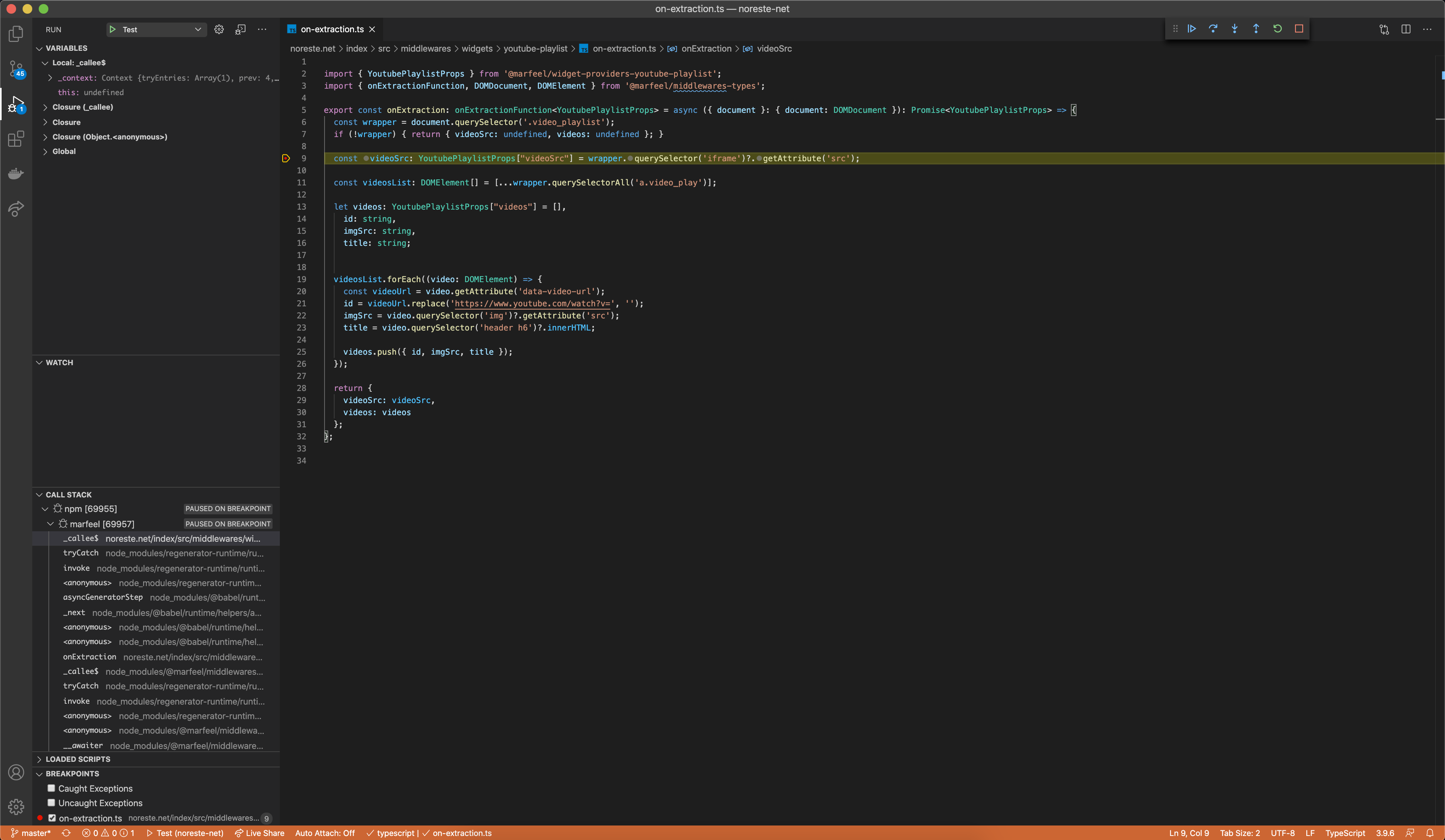Open the Debug Console icon
Viewport: 1445px width, 840px height.
241,29
